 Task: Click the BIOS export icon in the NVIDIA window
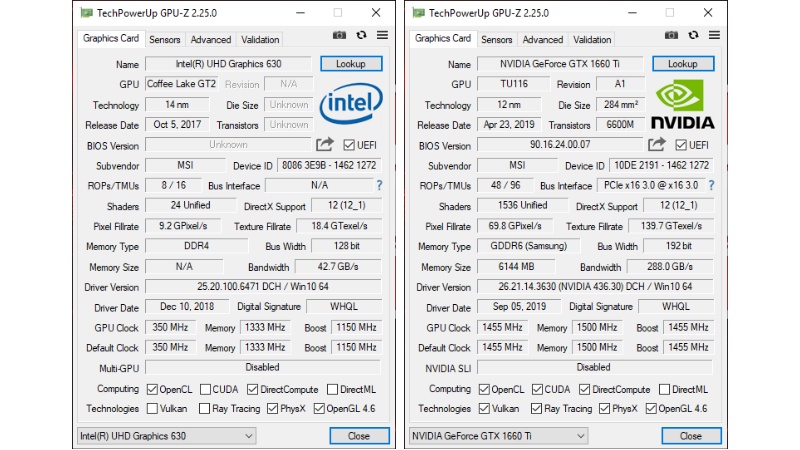click(x=657, y=144)
